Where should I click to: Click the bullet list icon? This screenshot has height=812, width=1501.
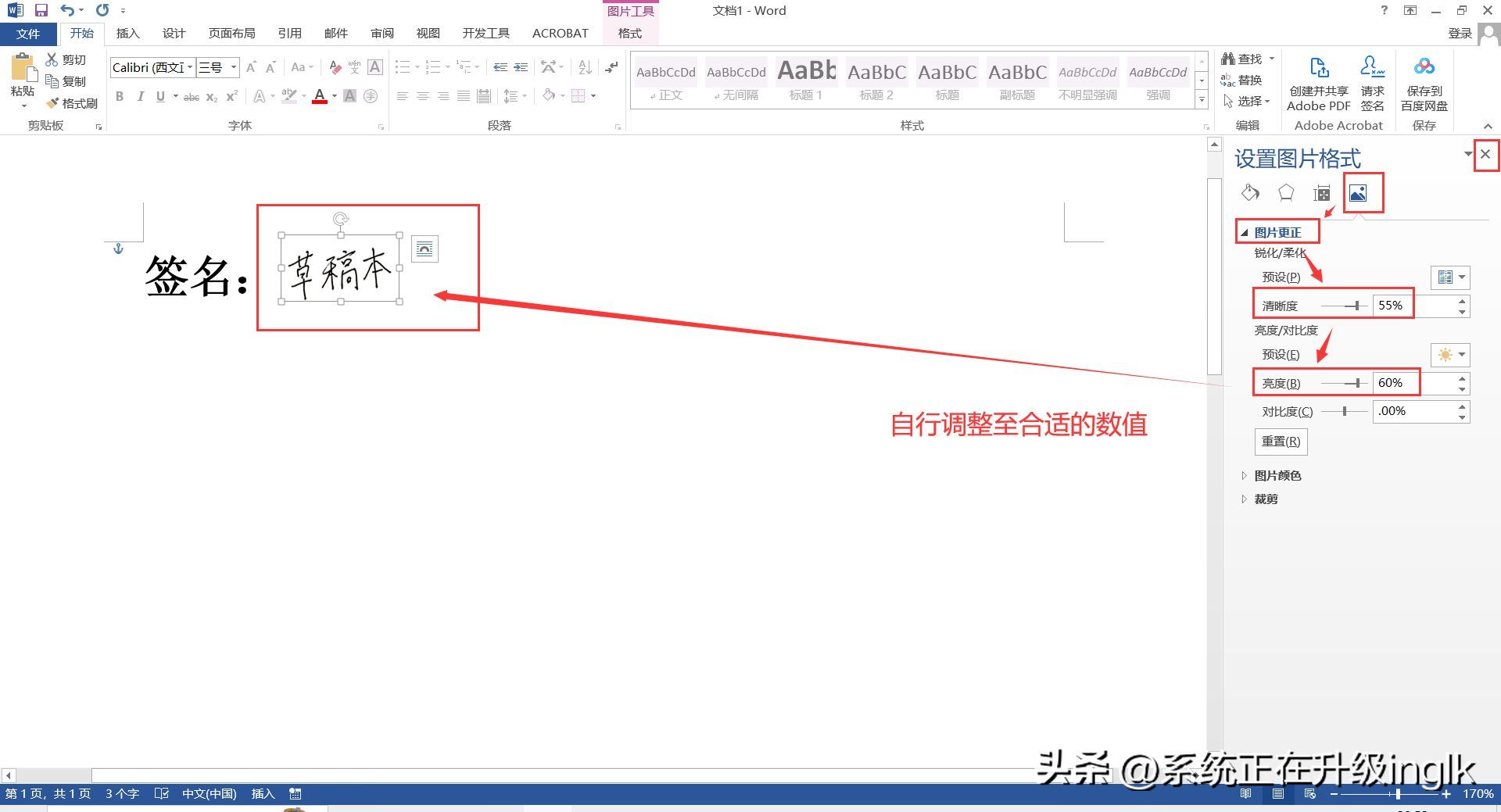tap(402, 67)
